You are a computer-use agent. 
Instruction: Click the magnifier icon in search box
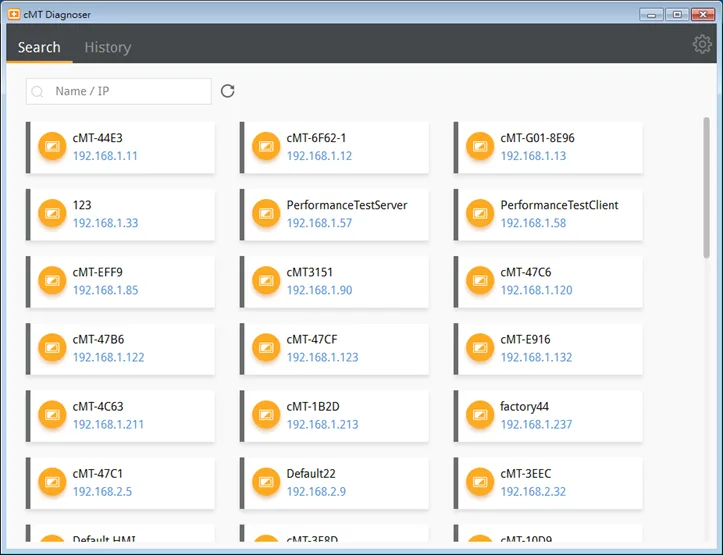pyautogui.click(x=37, y=92)
